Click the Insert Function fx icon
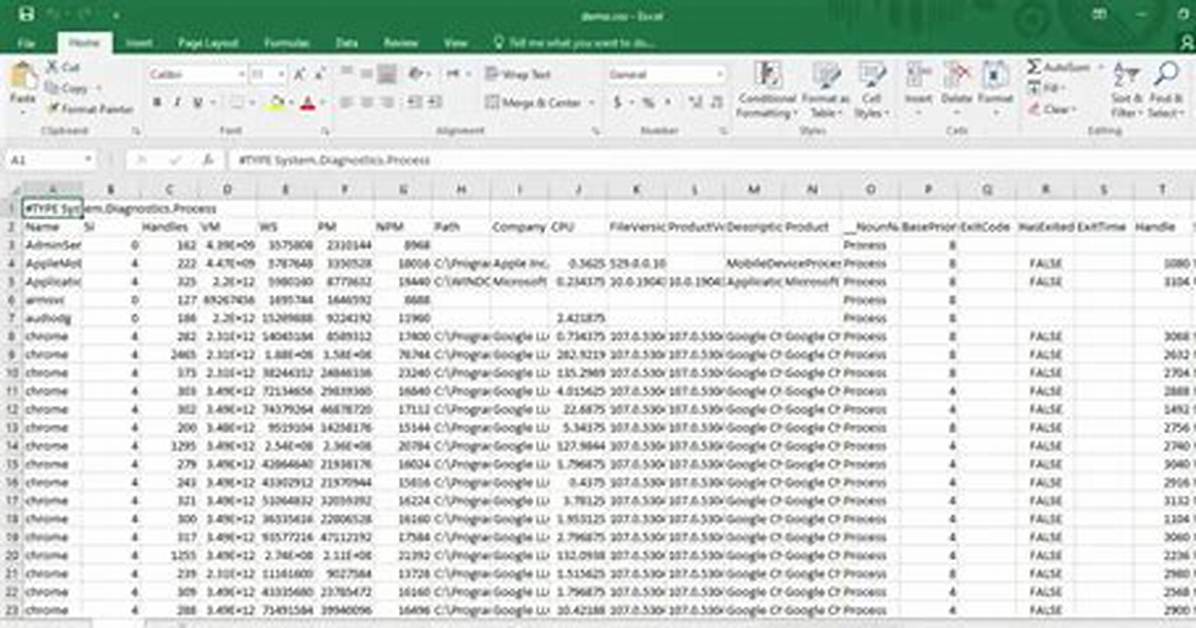 coord(207,160)
